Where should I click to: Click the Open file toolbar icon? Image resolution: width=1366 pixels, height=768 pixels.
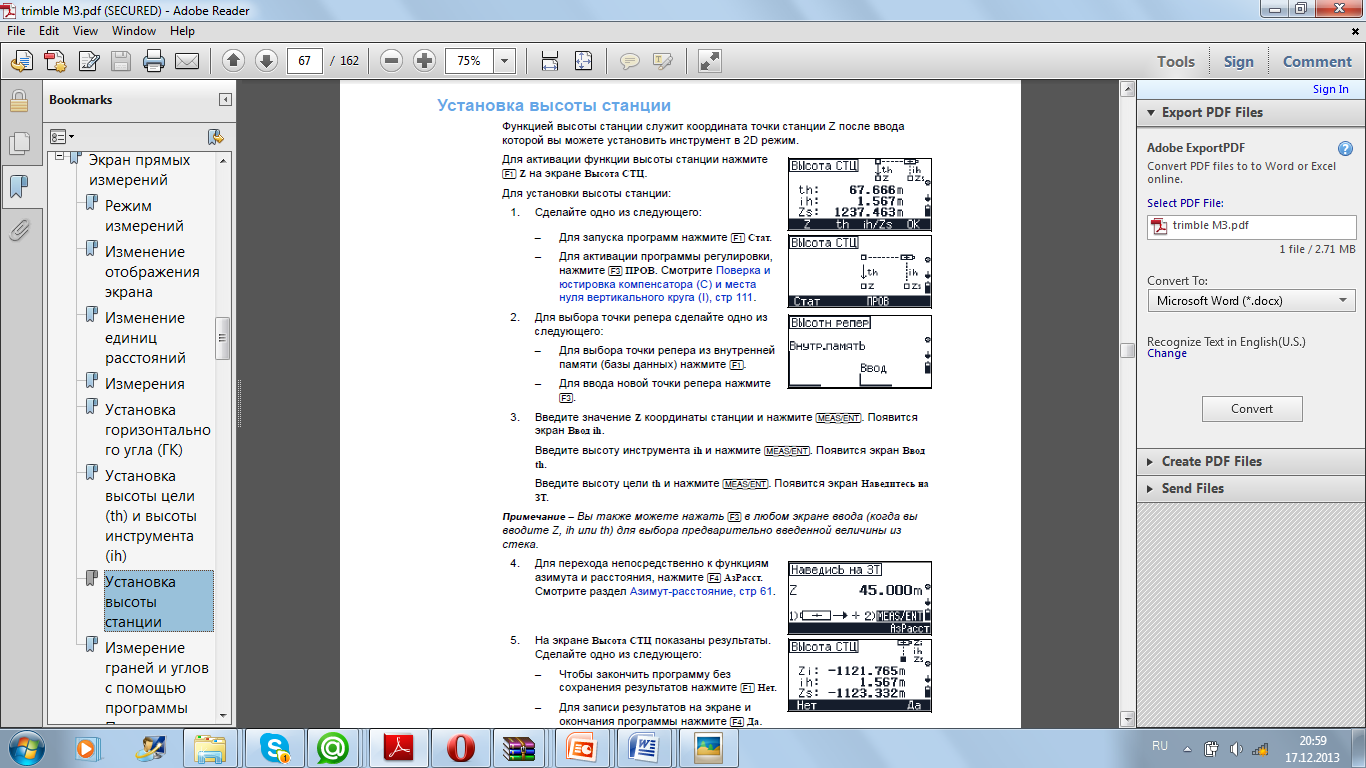coord(22,61)
